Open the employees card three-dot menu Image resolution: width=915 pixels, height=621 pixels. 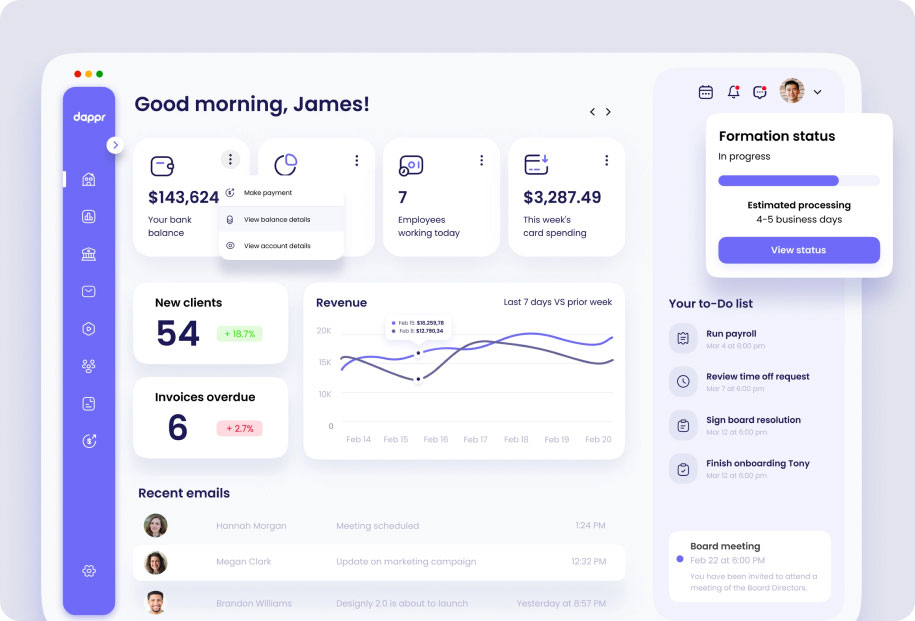click(481, 160)
